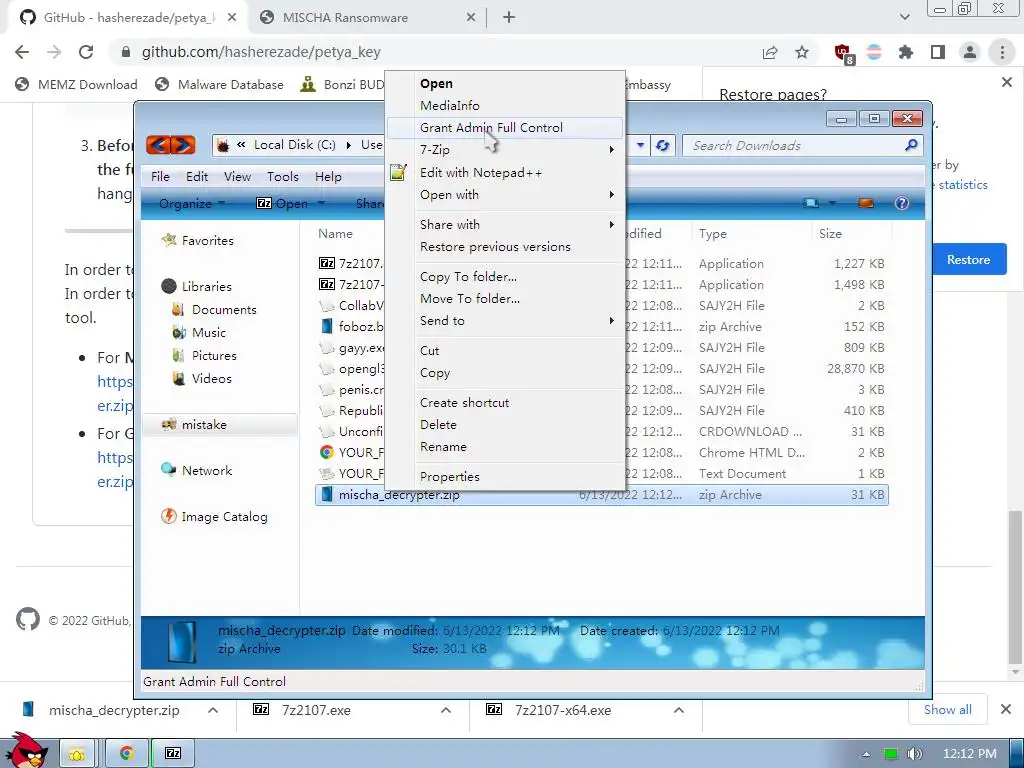The height and width of the screenshot is (768, 1024).
Task: Click the page vertical scrollbar thumb
Action: 1016,587
